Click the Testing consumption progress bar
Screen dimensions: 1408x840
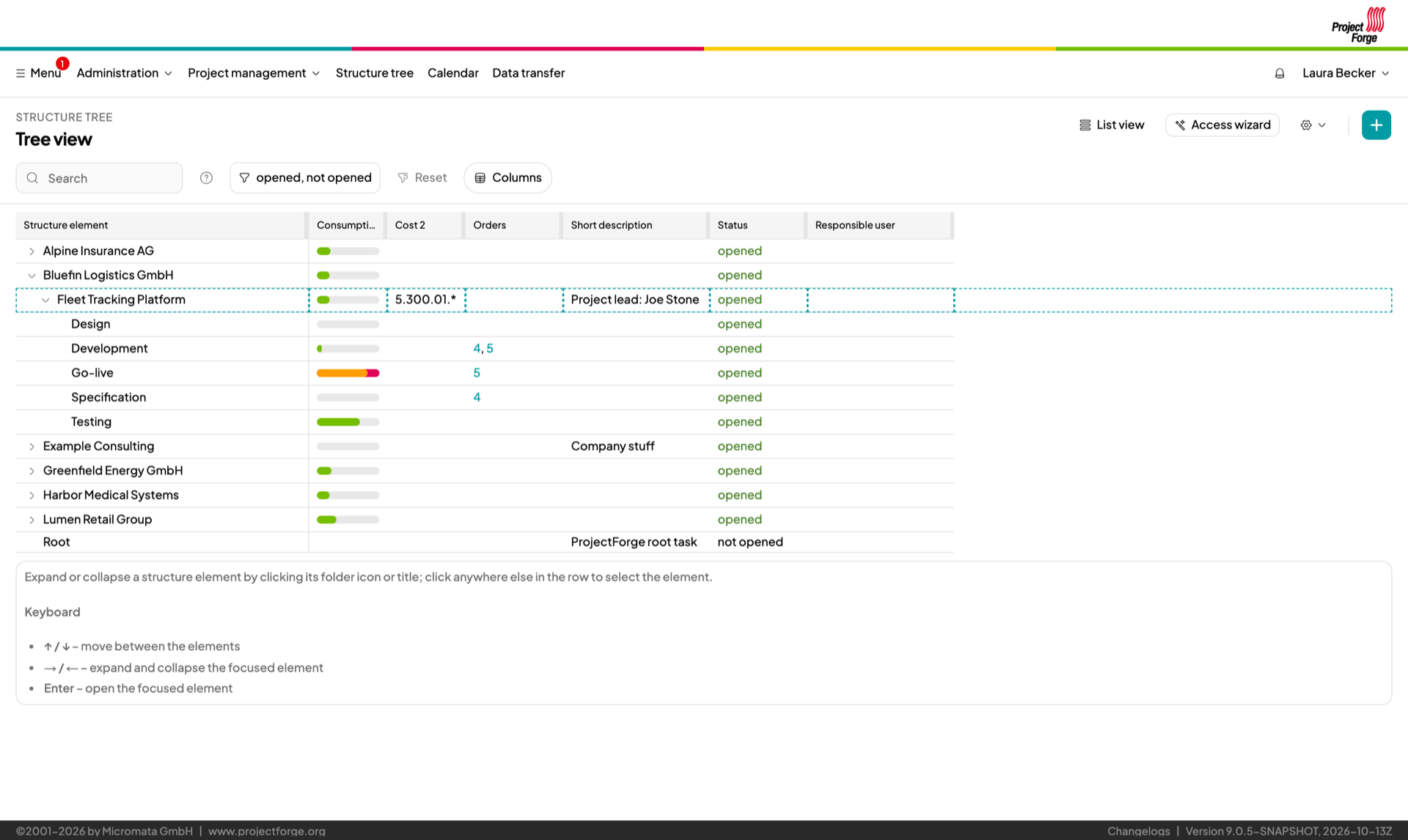click(x=348, y=422)
